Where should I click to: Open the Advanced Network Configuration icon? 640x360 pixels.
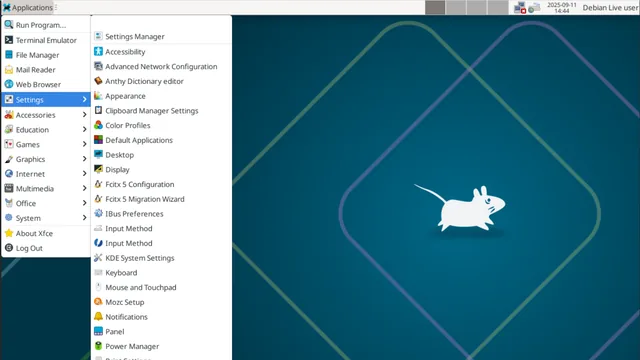(98, 66)
